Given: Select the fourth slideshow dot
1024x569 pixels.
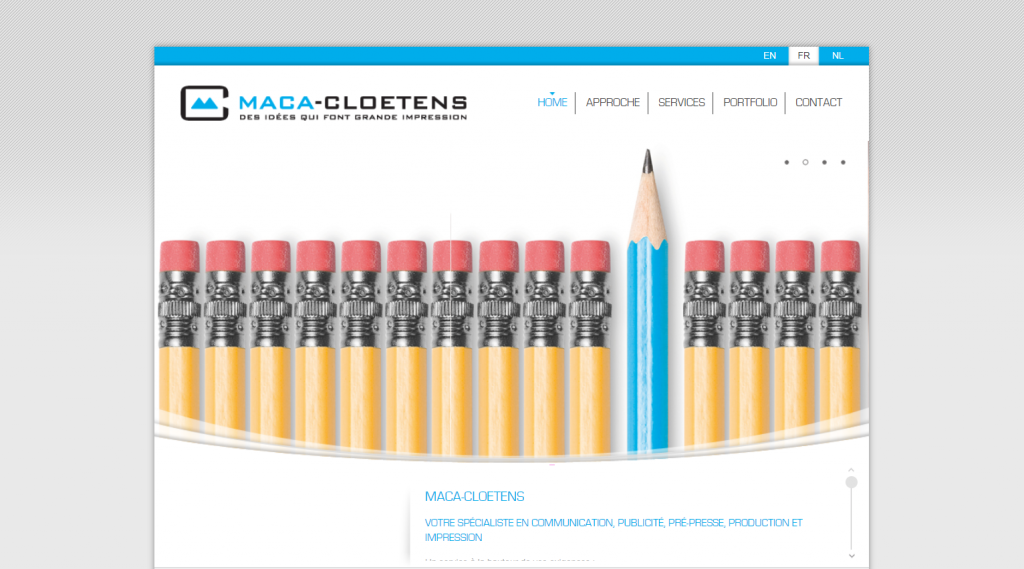Looking at the screenshot, I should coord(843,162).
